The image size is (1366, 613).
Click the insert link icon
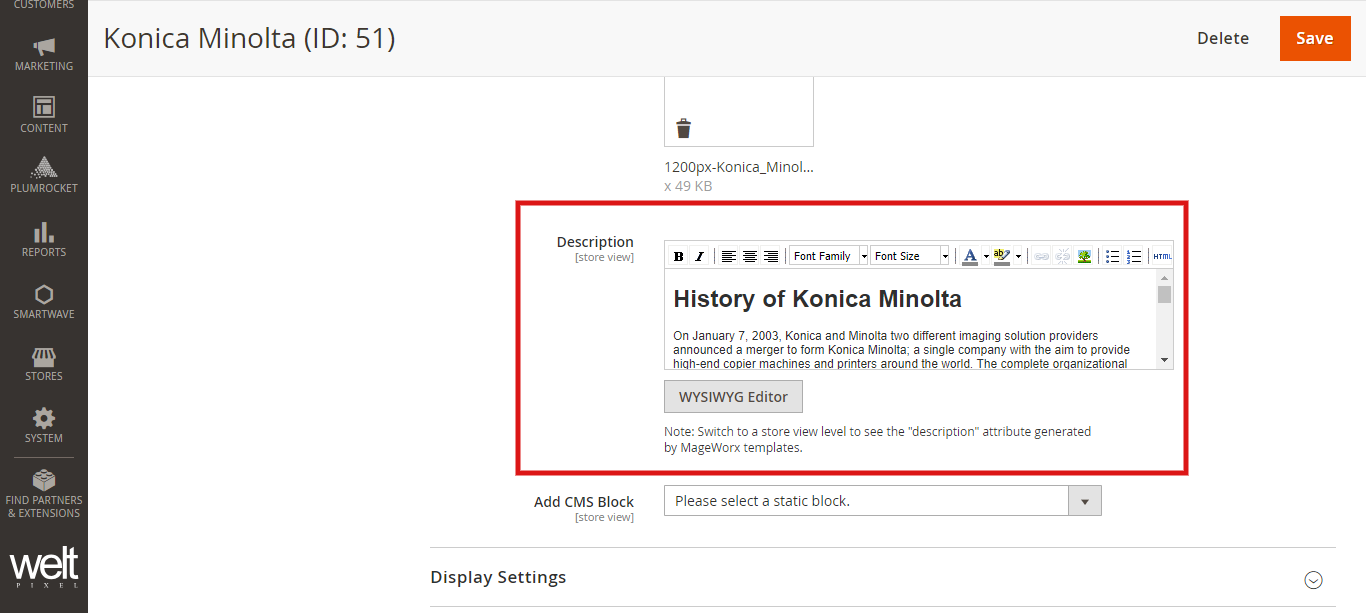pos(1041,257)
